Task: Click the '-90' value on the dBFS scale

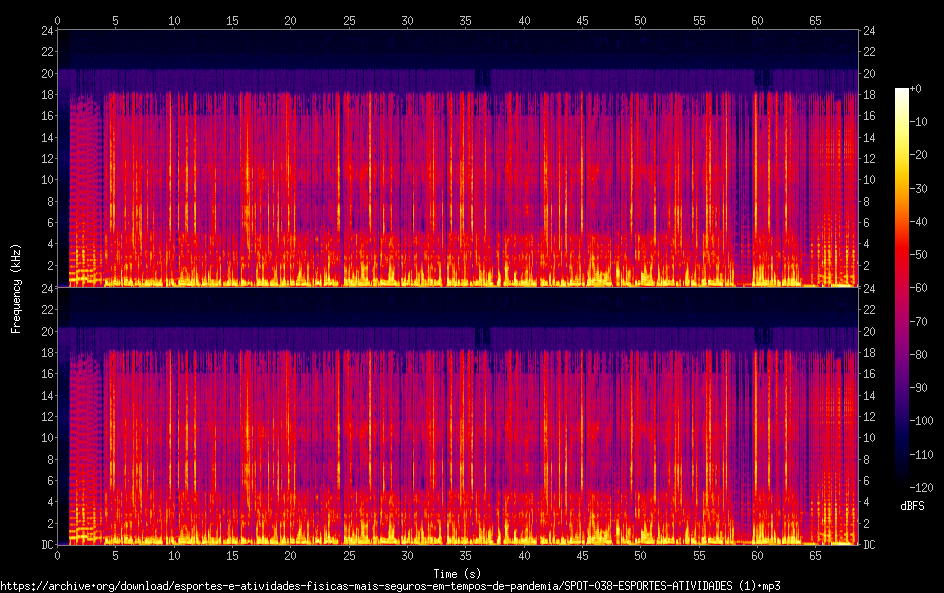Action: point(919,388)
